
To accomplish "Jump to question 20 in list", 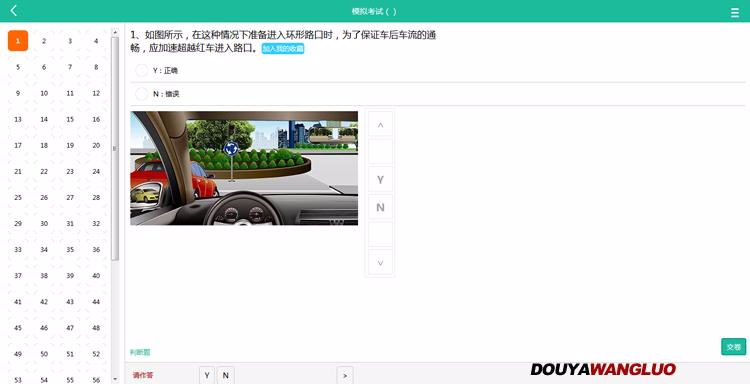I will click(96, 145).
